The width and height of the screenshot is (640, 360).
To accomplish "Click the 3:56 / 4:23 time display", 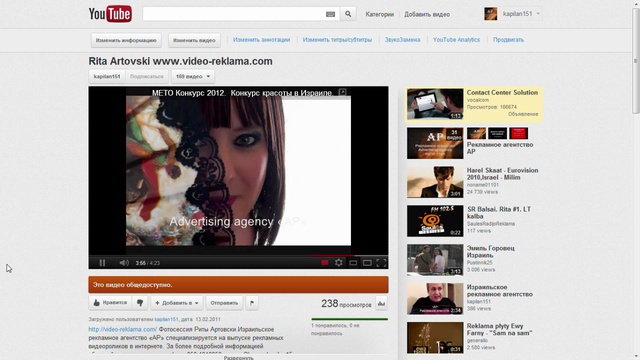I will tap(147, 263).
